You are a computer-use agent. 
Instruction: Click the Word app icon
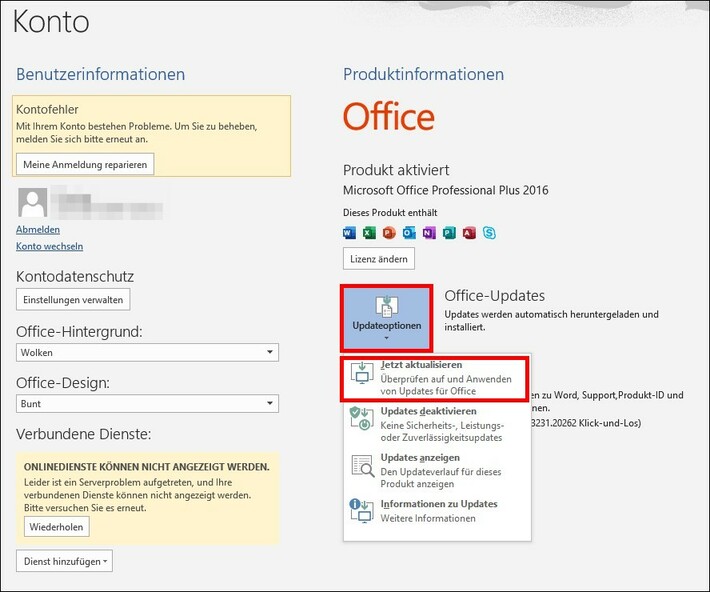(350, 232)
